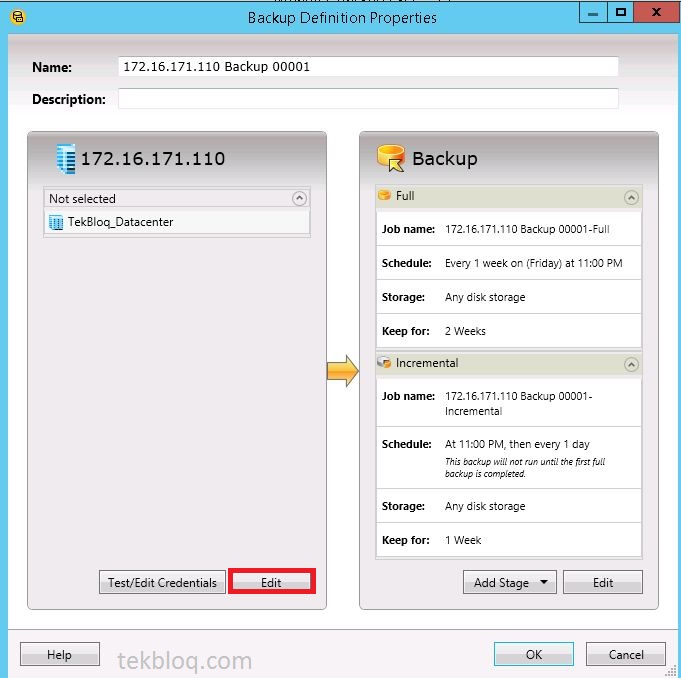681x678 pixels.
Task: Click the OK button
Action: (x=534, y=654)
